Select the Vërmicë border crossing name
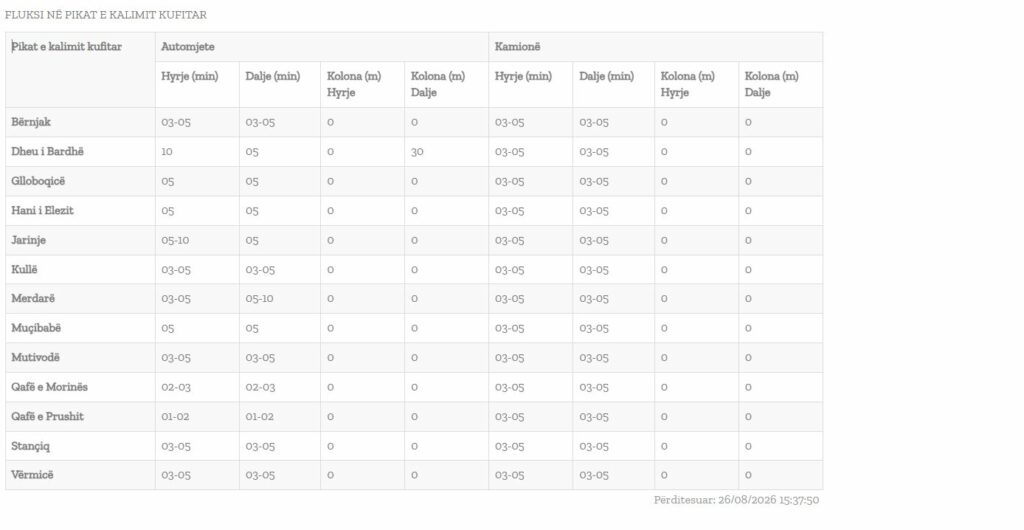The image size is (1024, 530). pos(32,475)
